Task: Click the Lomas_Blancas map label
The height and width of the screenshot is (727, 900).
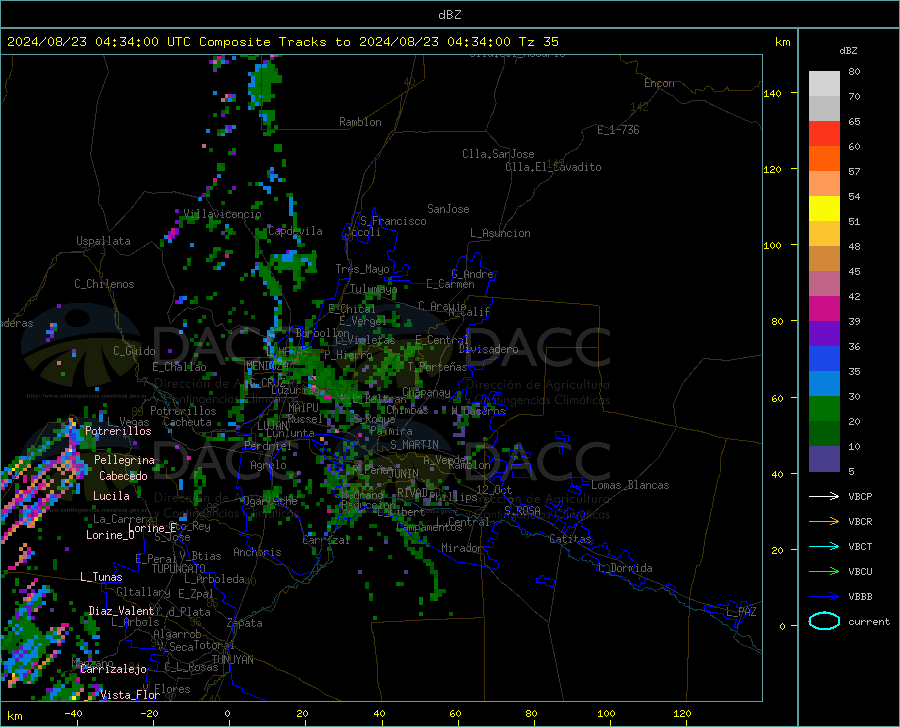Action: click(630, 485)
